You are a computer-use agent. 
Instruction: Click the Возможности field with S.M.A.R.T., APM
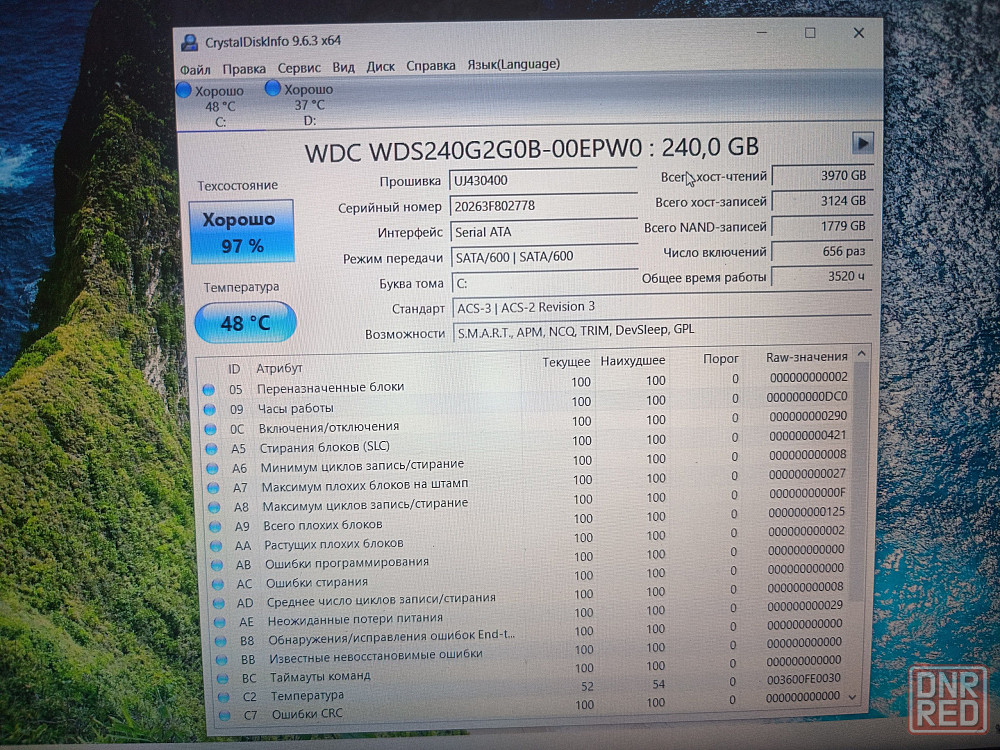[662, 330]
